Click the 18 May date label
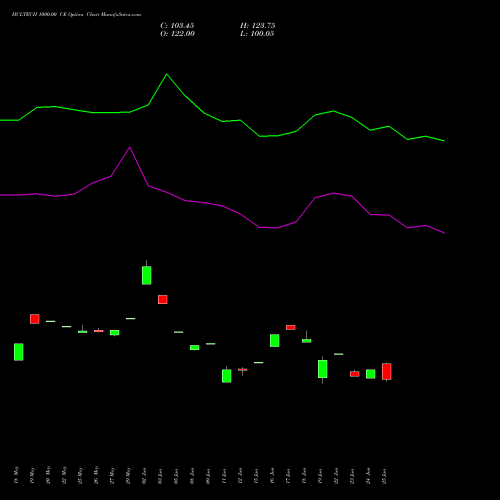 click(17, 475)
